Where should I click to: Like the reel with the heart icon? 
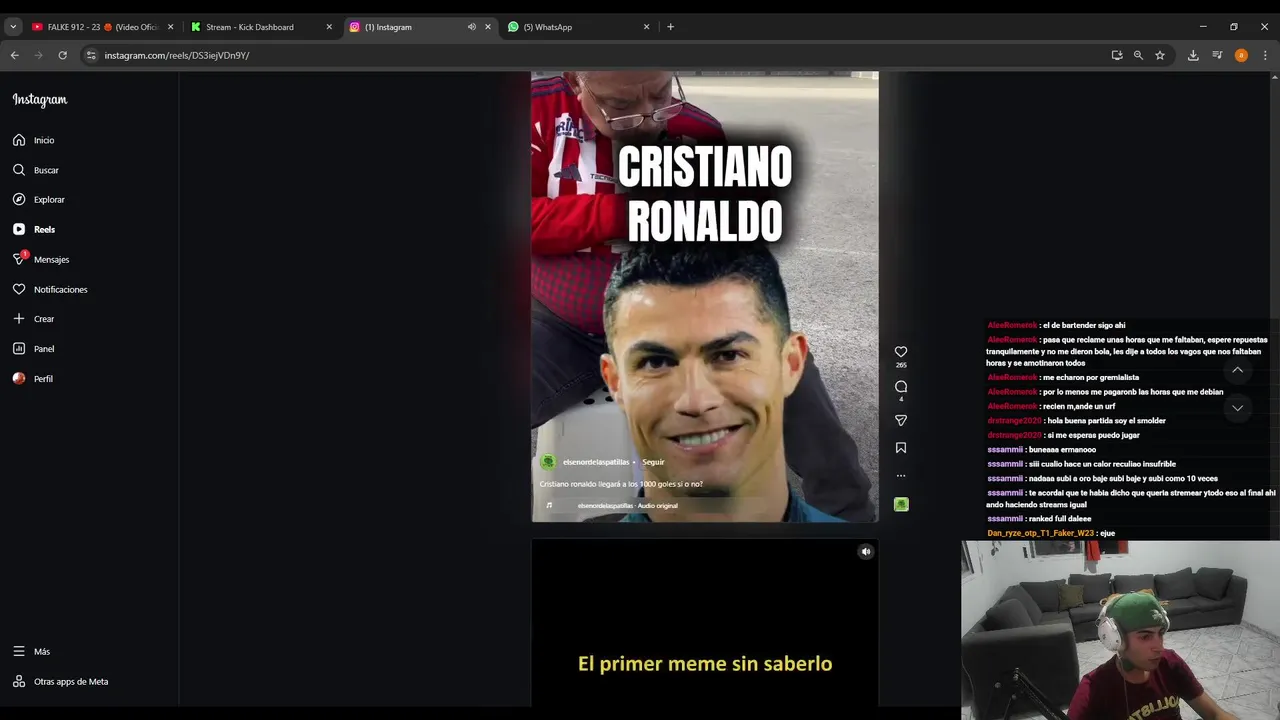[x=900, y=352]
